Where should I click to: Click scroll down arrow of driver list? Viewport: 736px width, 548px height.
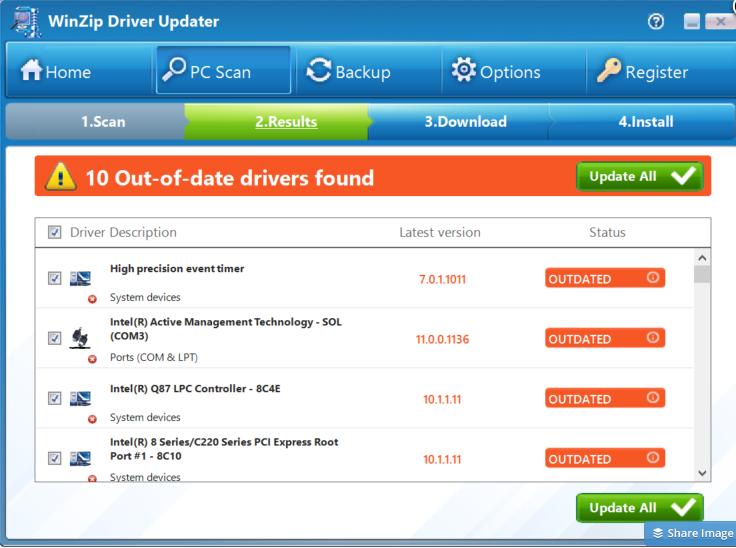coord(702,473)
